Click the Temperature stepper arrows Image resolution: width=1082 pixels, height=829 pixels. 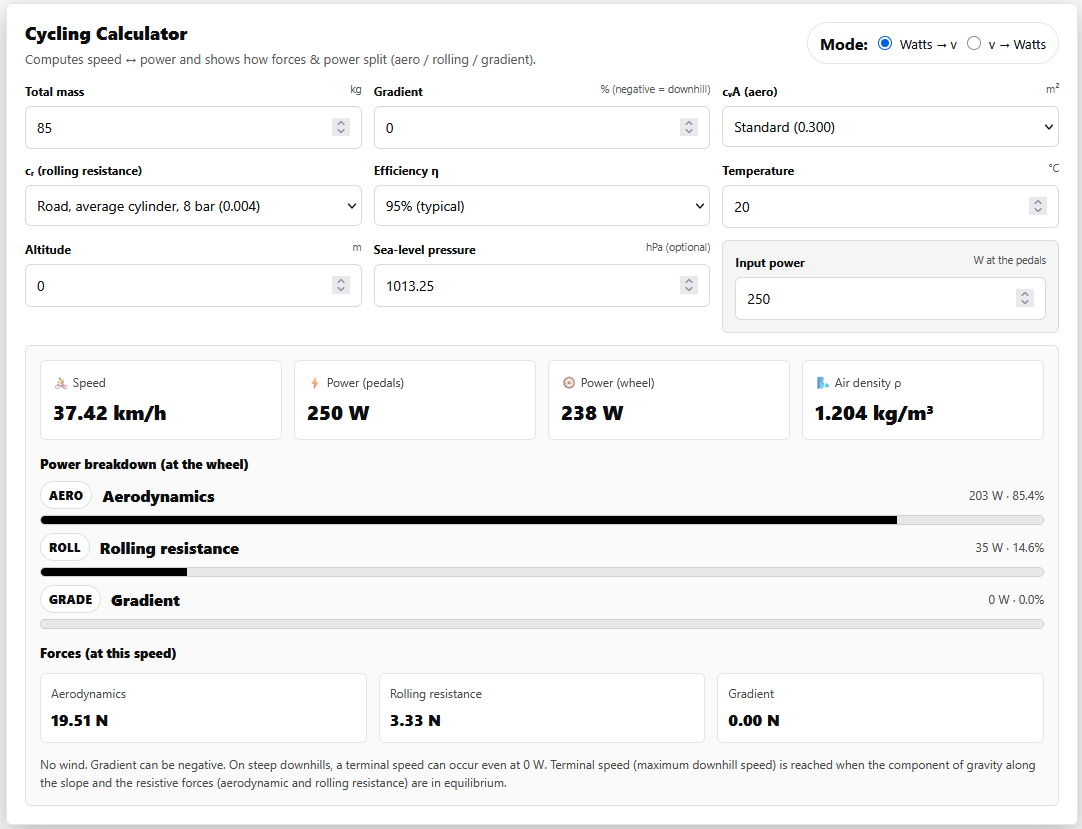1037,206
